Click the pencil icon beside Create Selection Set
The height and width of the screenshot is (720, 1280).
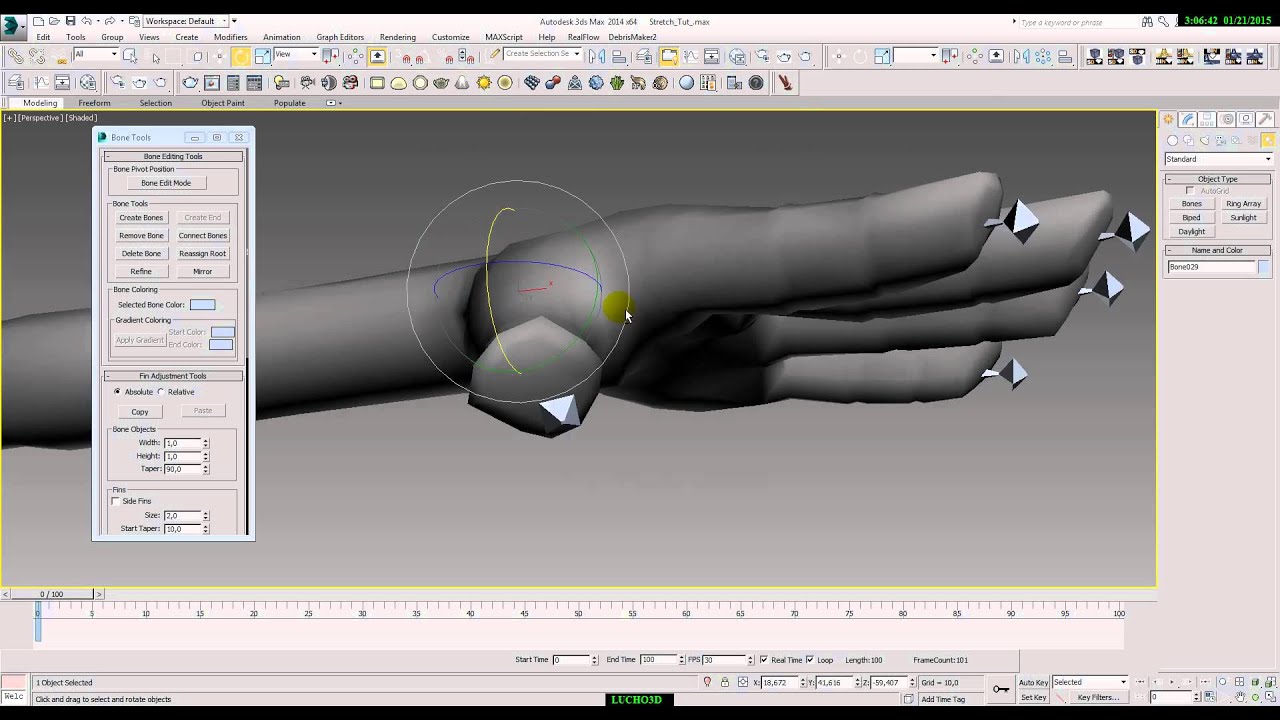(495, 55)
